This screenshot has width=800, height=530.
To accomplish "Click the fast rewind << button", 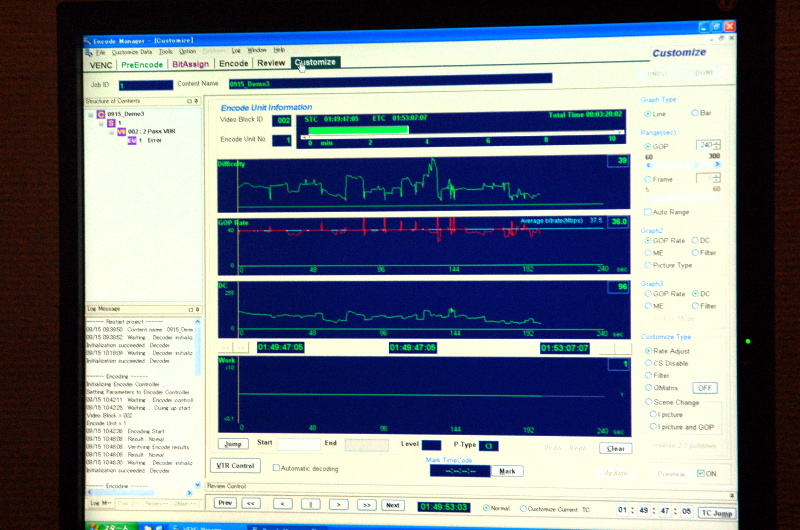I will 251,504.
